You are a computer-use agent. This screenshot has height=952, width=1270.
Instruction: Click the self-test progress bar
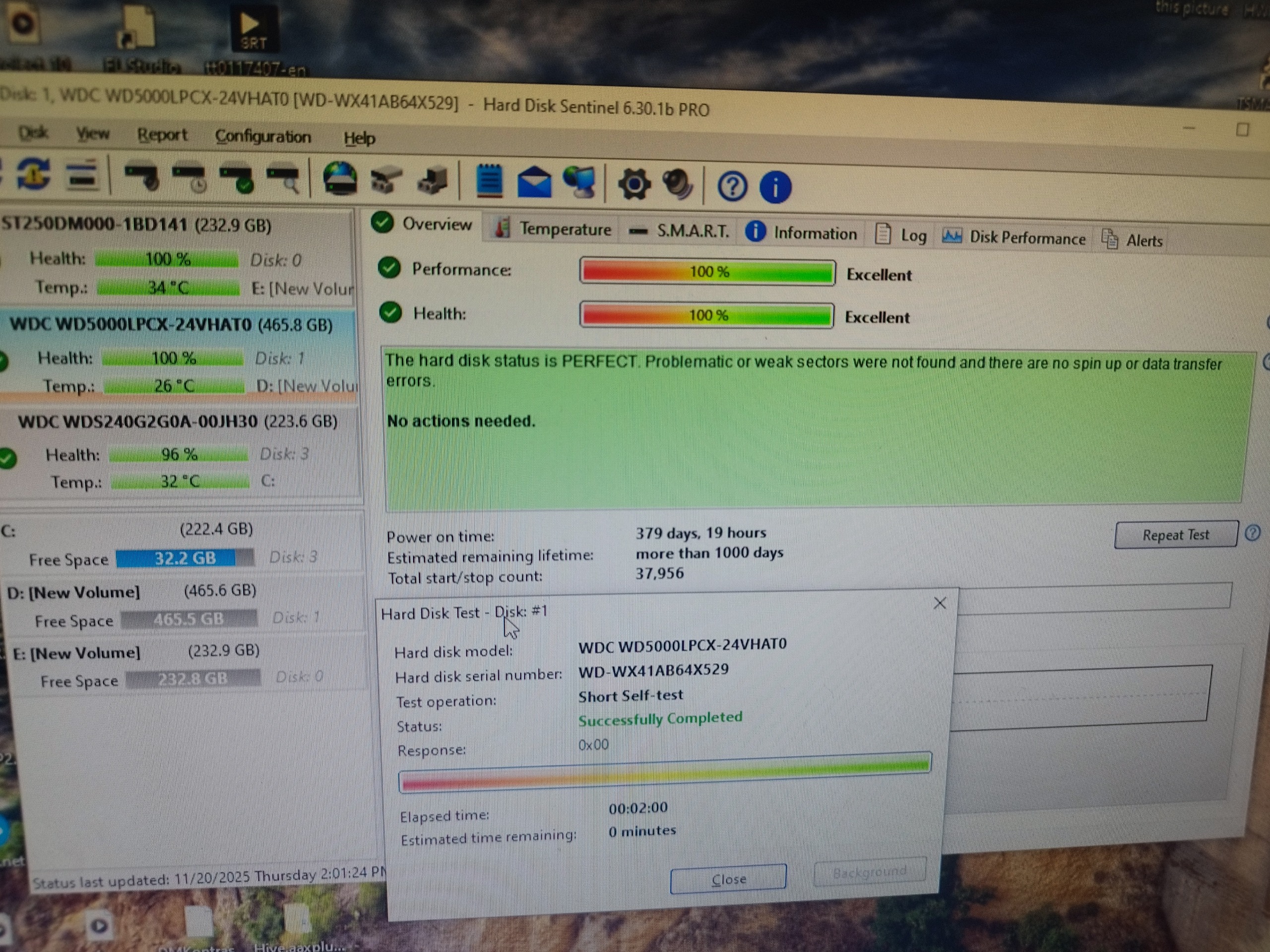click(x=664, y=773)
